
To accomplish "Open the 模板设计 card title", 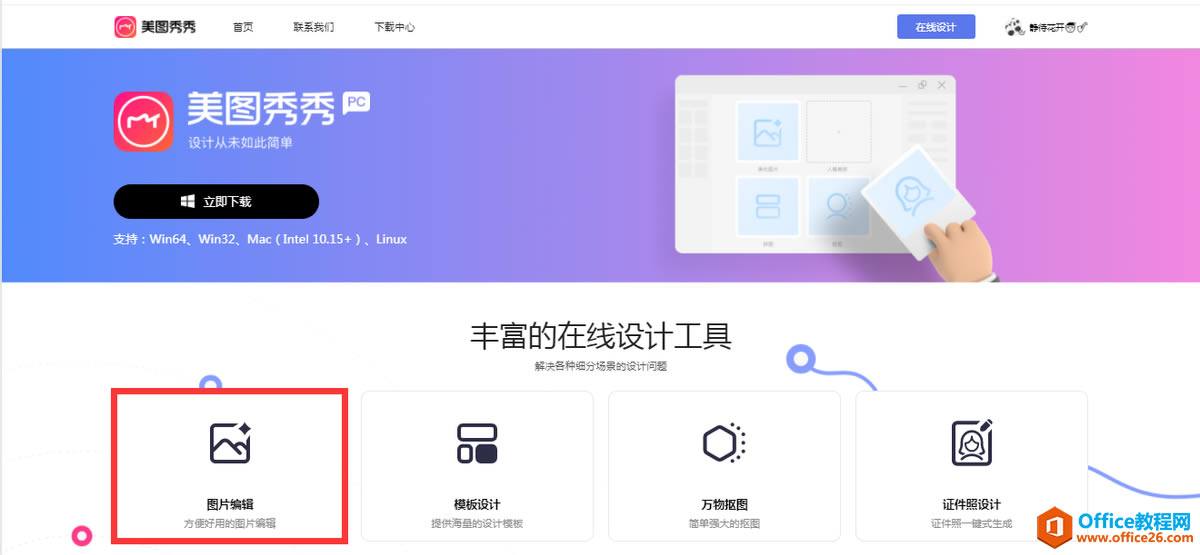I will [477, 504].
